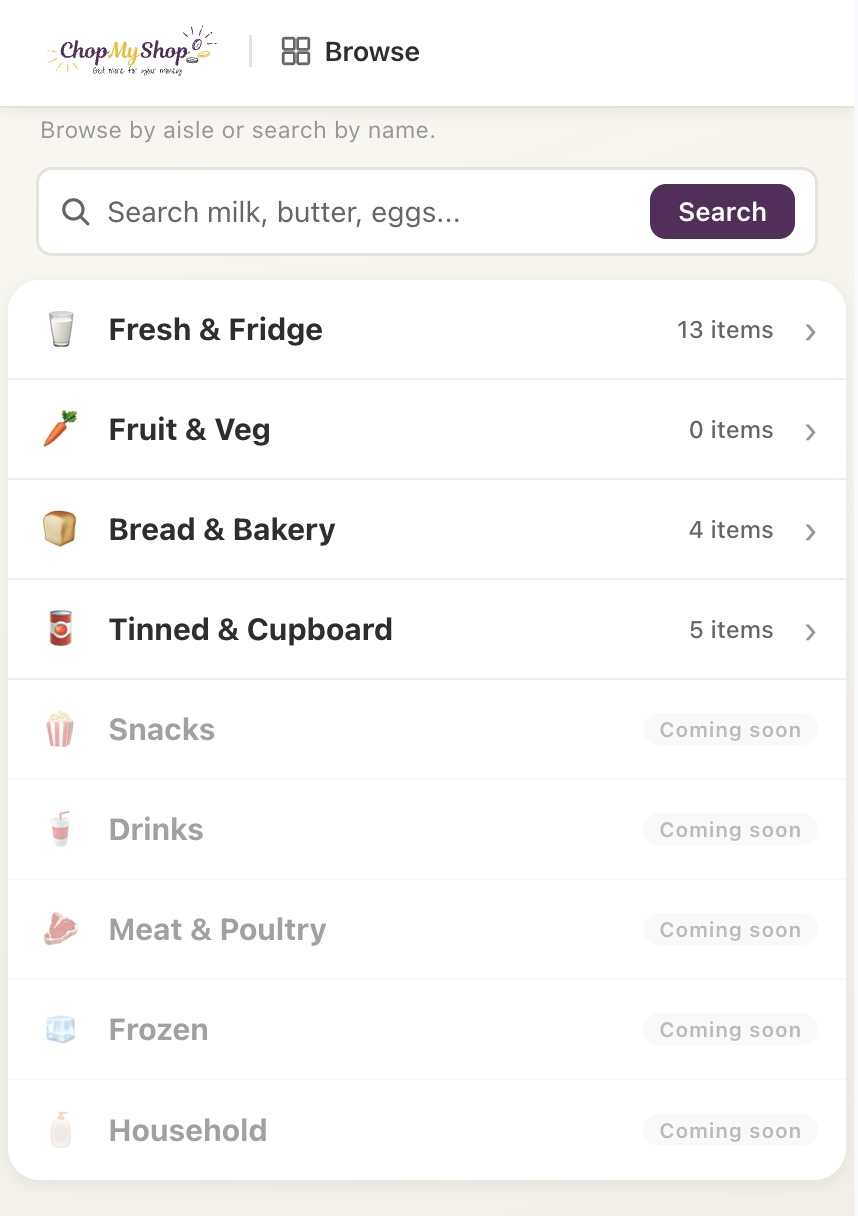Expand Fruit & Veg chevron arrow

[x=811, y=432]
